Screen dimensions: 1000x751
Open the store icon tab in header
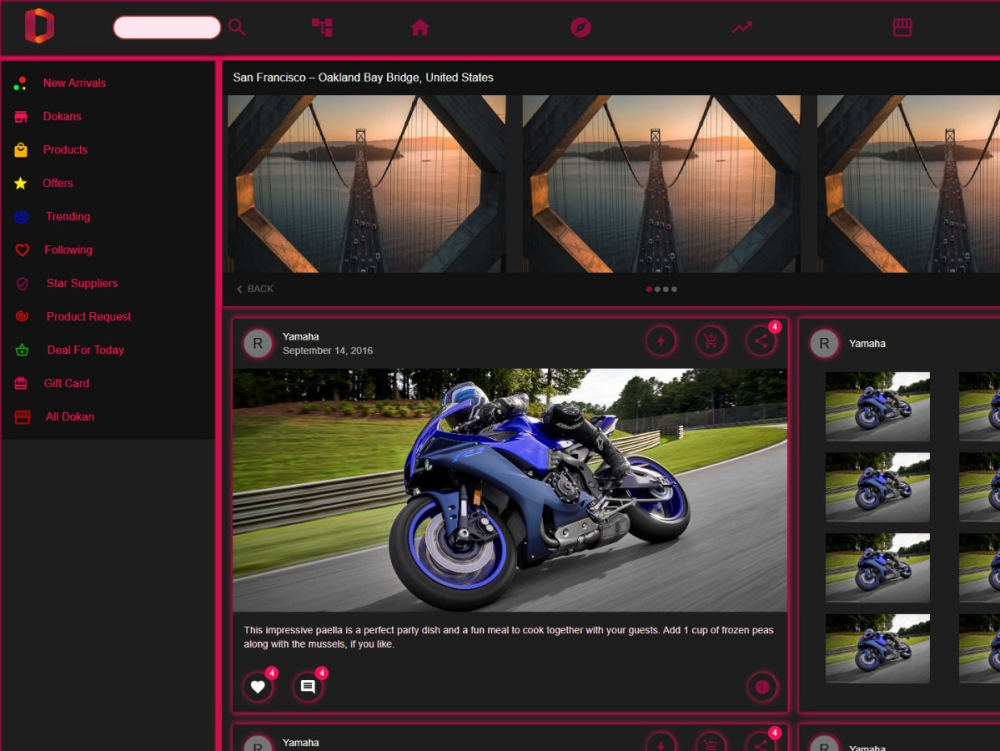pyautogui.click(x=902, y=27)
